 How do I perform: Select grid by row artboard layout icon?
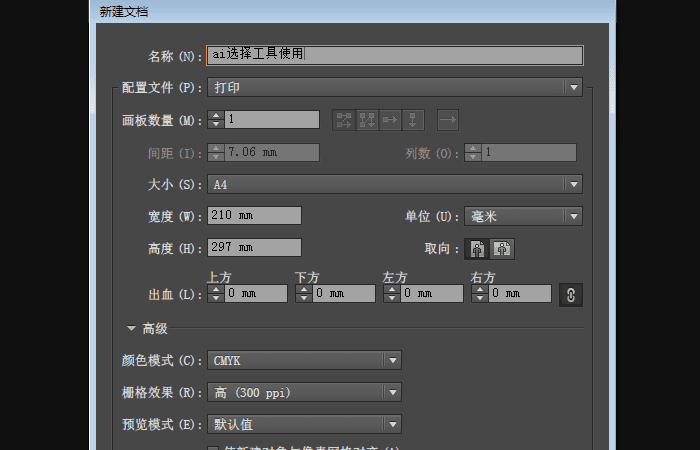(x=344, y=120)
